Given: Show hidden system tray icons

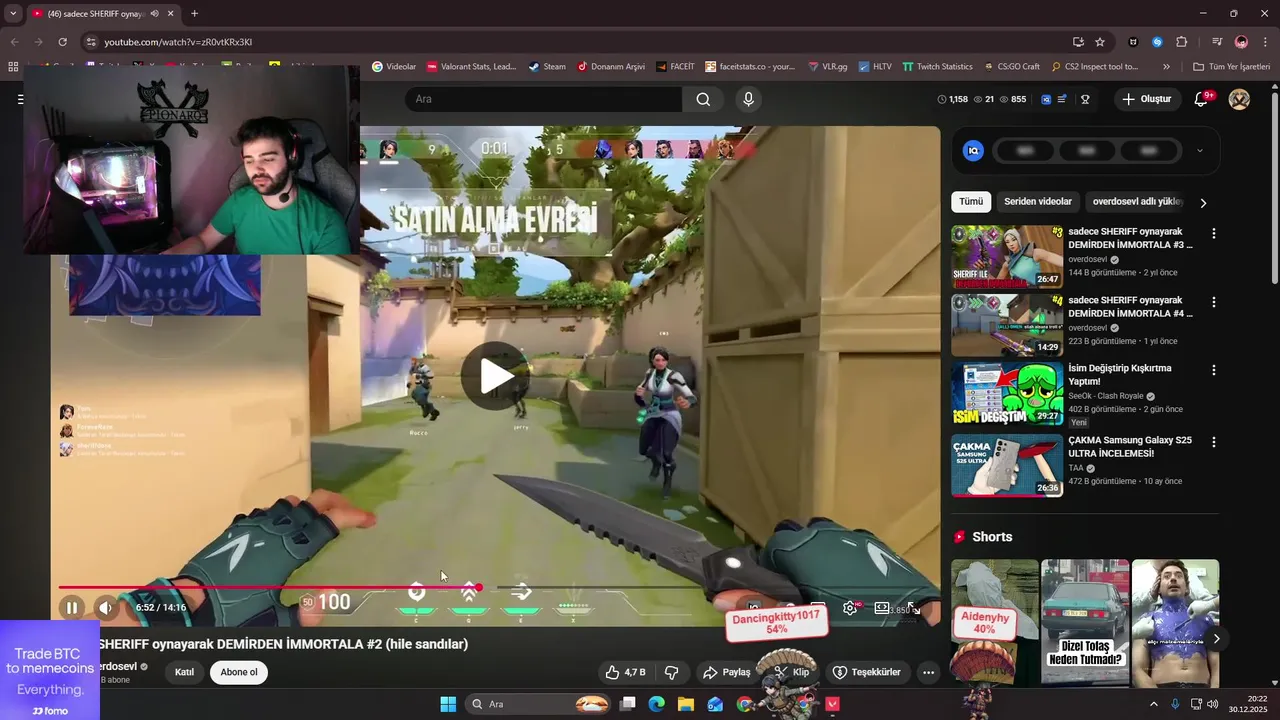Looking at the screenshot, I should (1153, 704).
